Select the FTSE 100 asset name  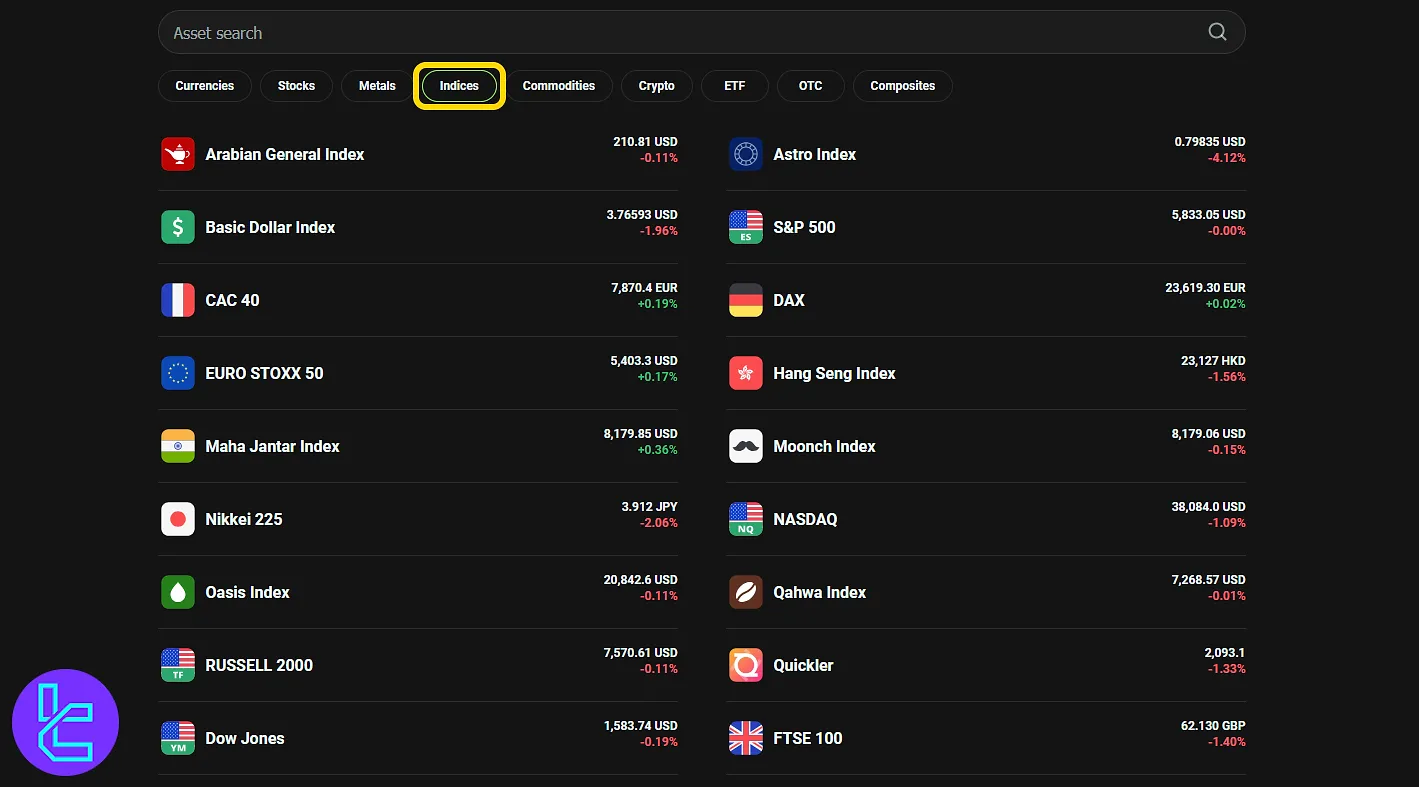pyautogui.click(x=808, y=738)
